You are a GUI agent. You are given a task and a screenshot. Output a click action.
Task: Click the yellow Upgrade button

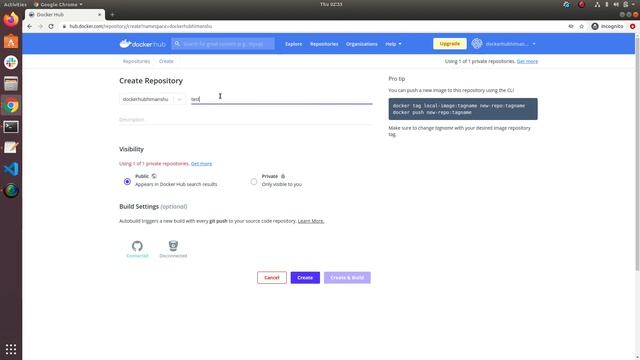coord(450,44)
